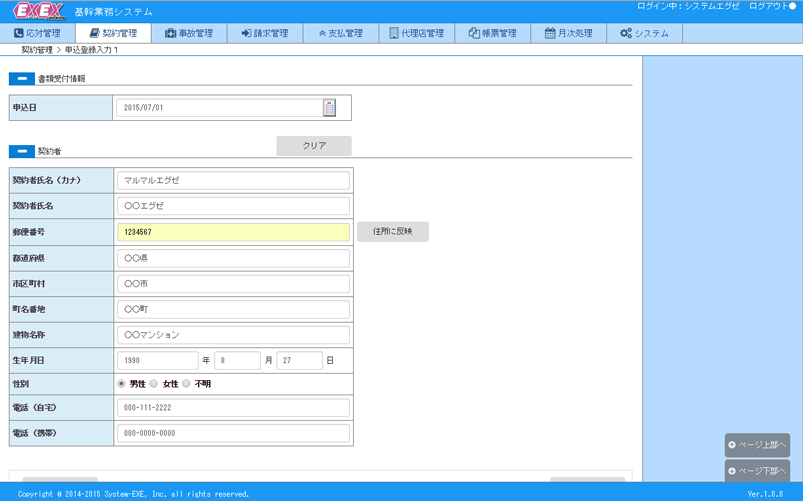This screenshot has width=803, height=501.
Task: Select 男性 gender radio button
Action: [122, 384]
